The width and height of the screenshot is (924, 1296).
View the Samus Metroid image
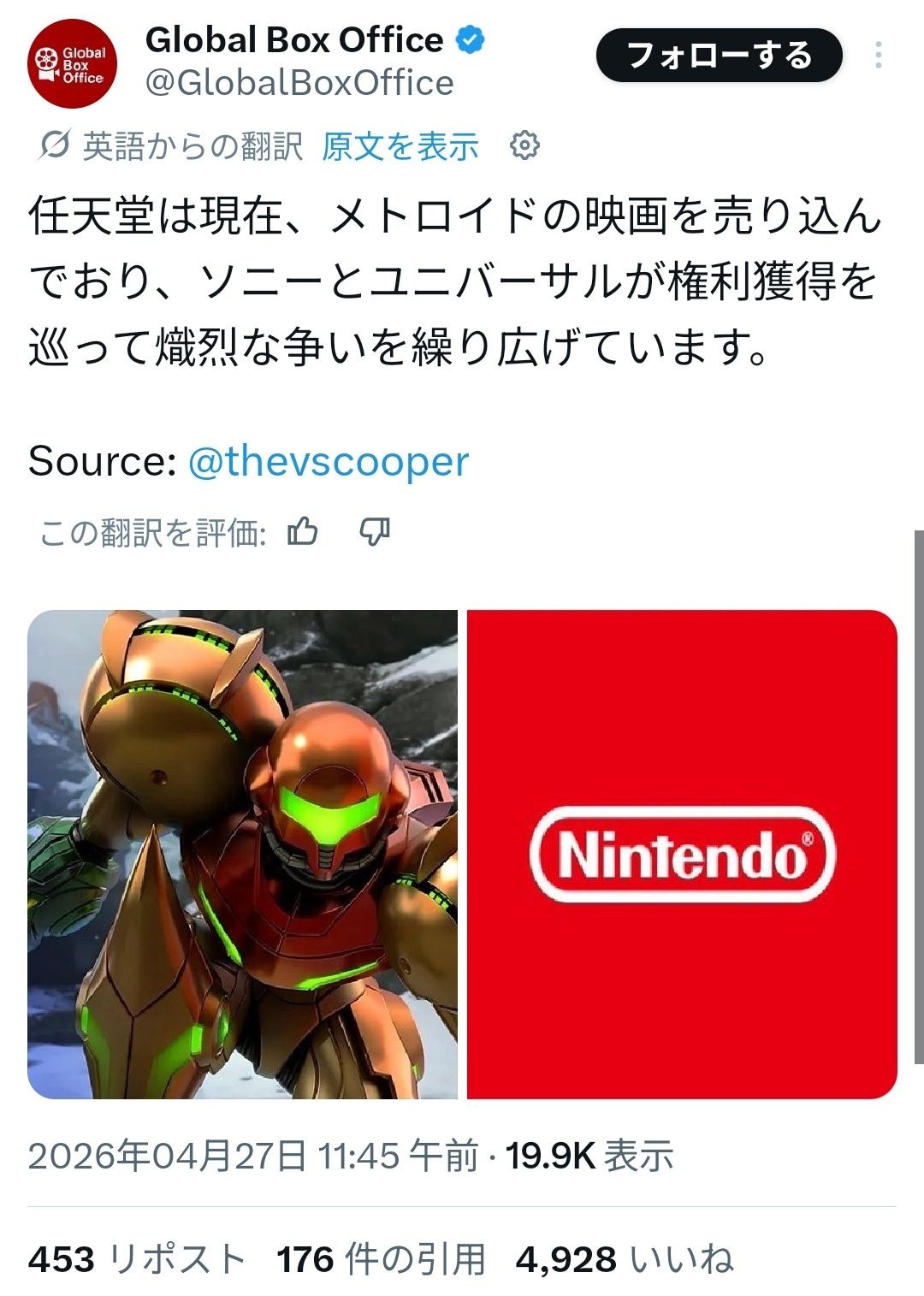(242, 854)
